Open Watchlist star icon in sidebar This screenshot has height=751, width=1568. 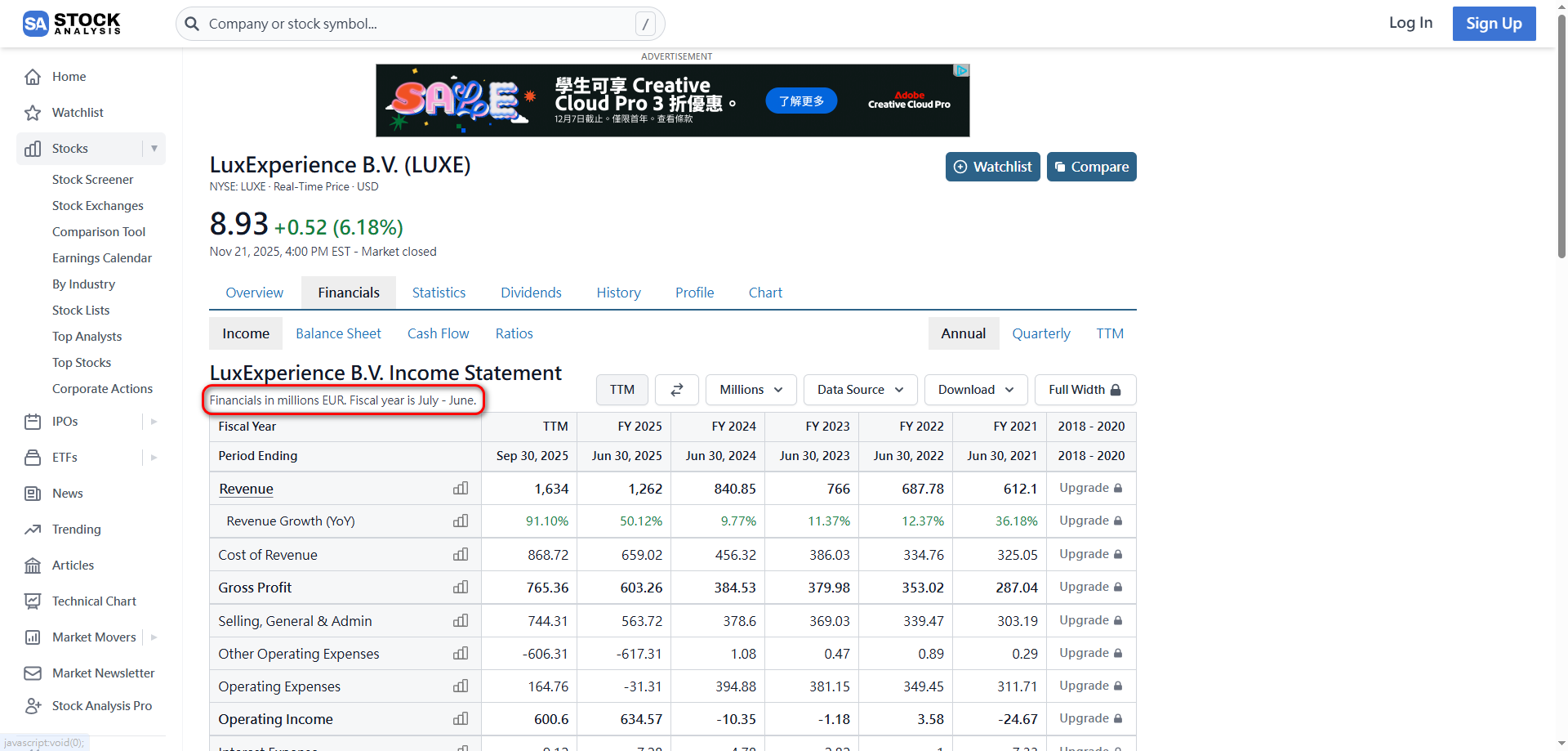pos(33,113)
